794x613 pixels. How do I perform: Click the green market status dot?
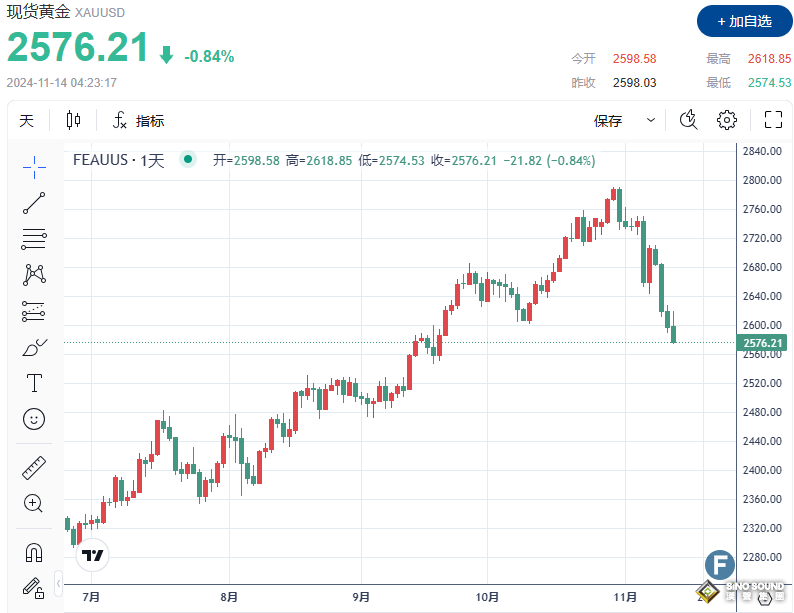pyautogui.click(x=188, y=159)
